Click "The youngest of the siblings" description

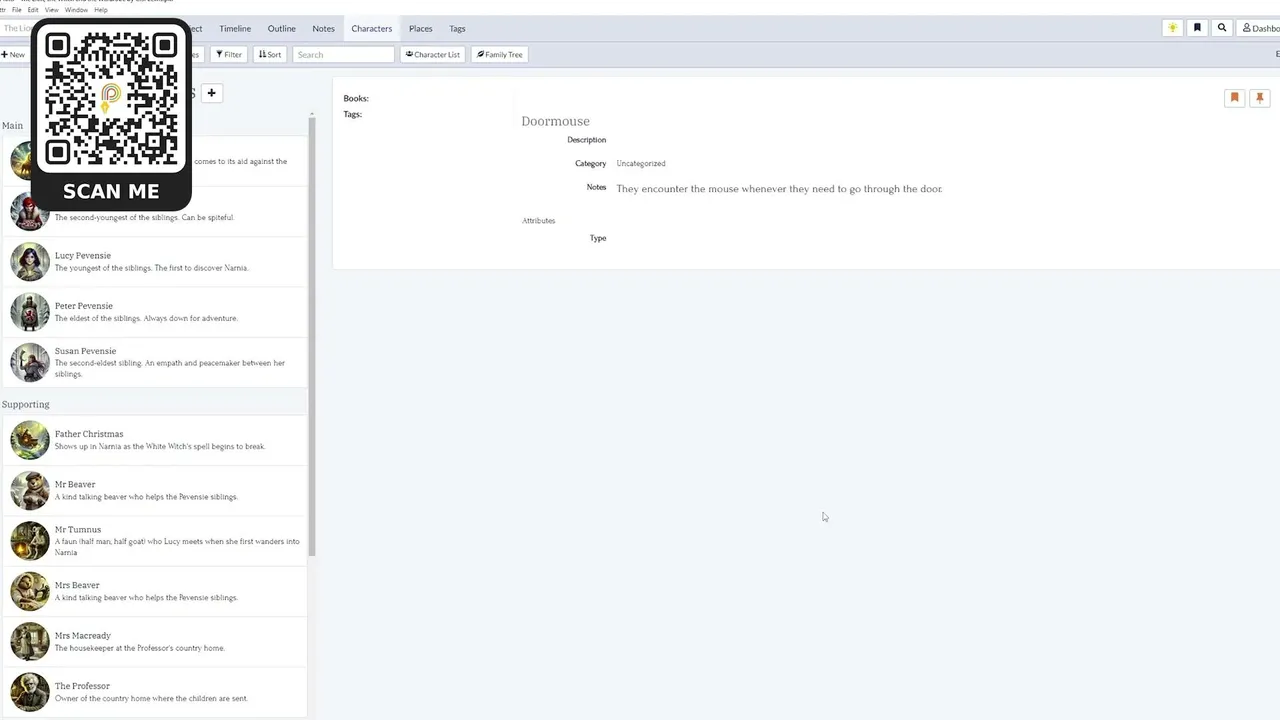[151, 268]
